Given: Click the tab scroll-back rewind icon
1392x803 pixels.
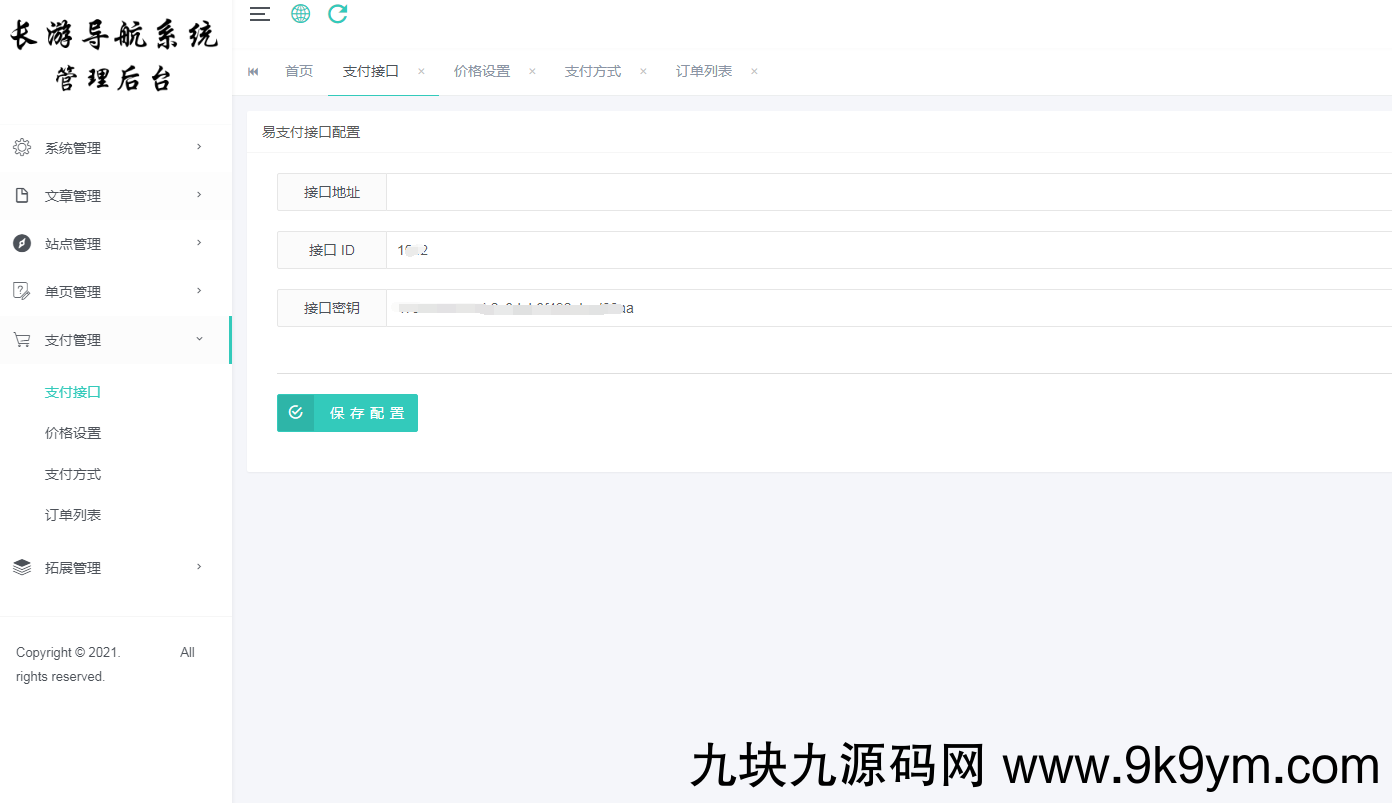Looking at the screenshot, I should [253, 72].
